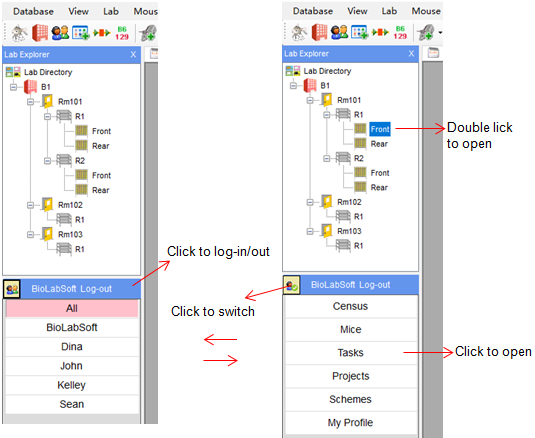Click the B6 129 strain icon in left toolbar
The height and width of the screenshot is (438, 535).
coord(122,33)
